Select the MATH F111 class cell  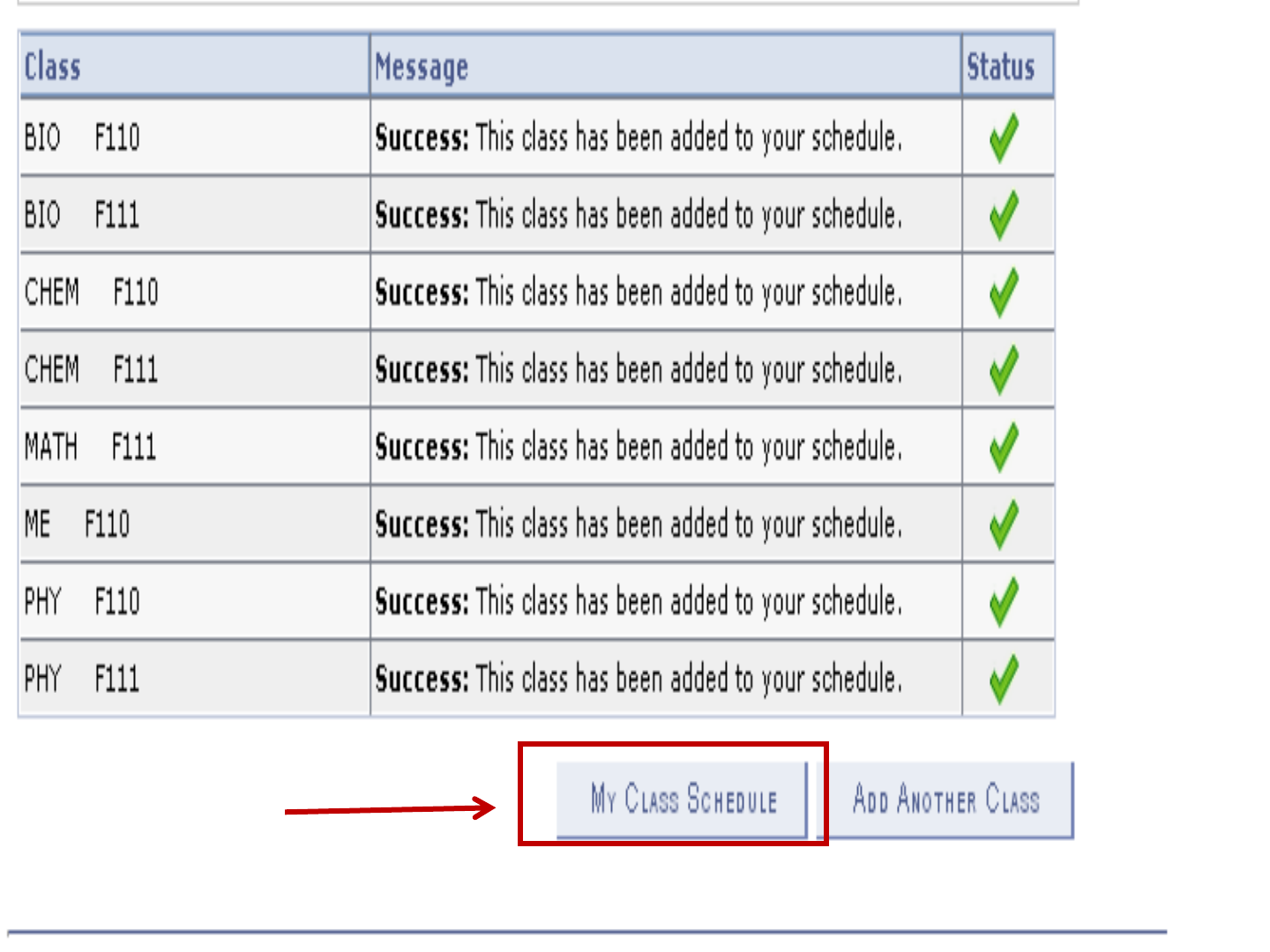[91, 448]
